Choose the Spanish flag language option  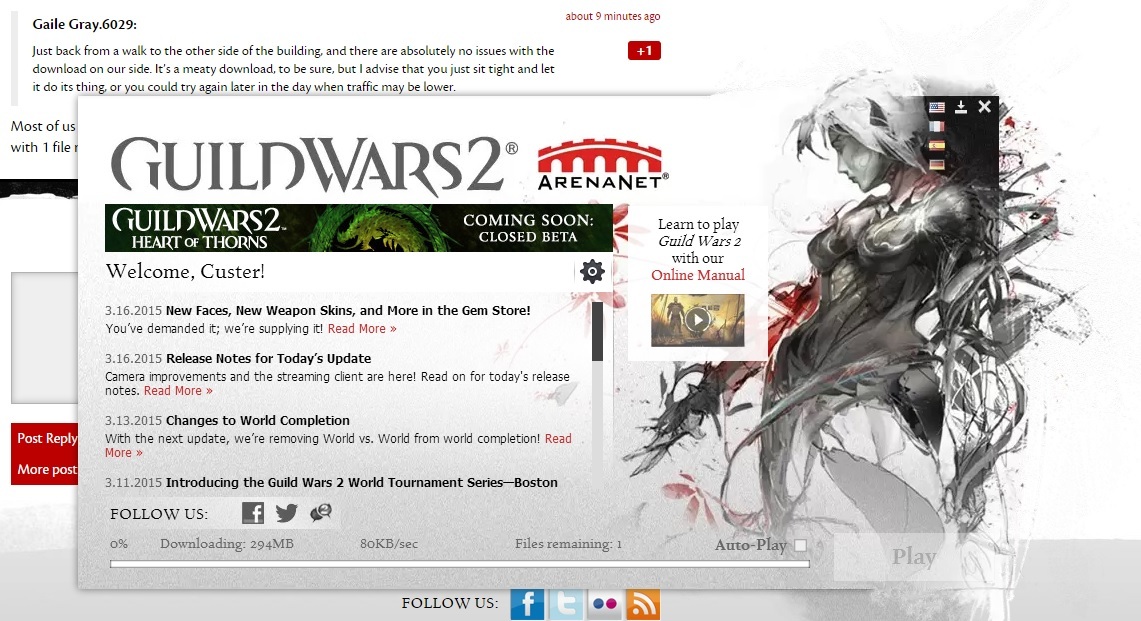point(937,146)
